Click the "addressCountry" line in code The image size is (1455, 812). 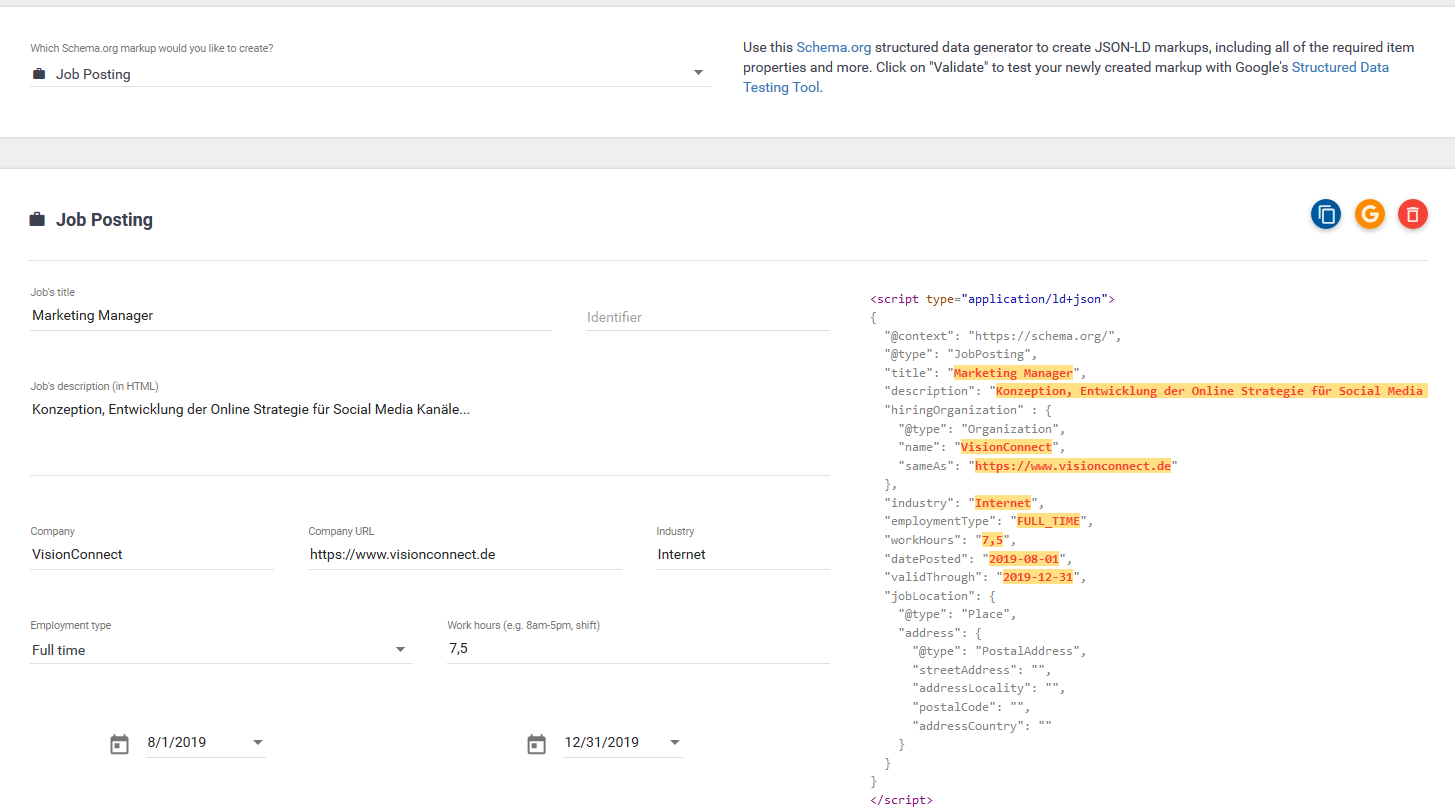click(981, 726)
